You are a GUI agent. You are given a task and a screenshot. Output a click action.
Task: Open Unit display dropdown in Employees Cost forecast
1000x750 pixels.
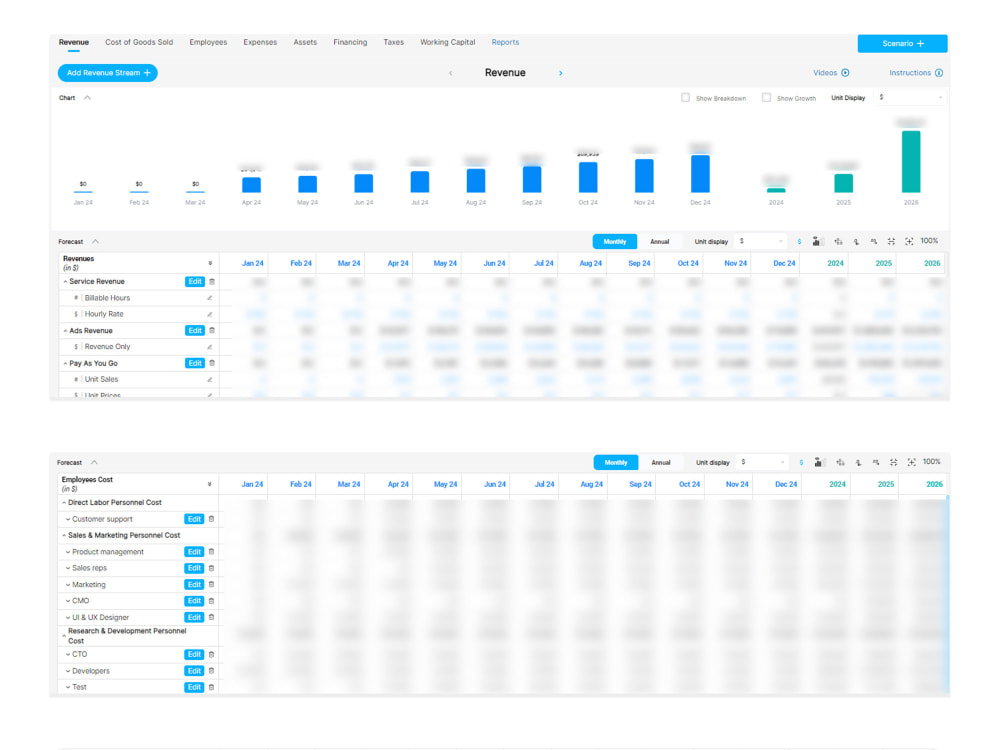click(x=763, y=462)
